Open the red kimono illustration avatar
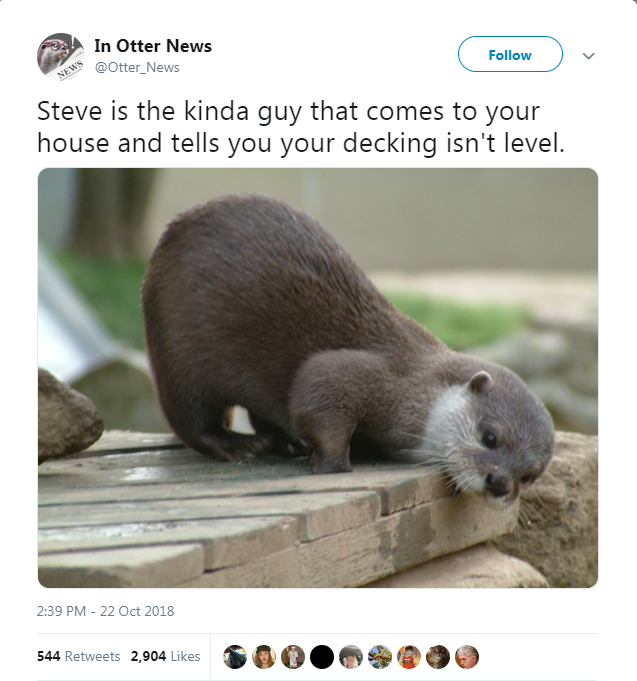637x681 pixels. point(409,657)
